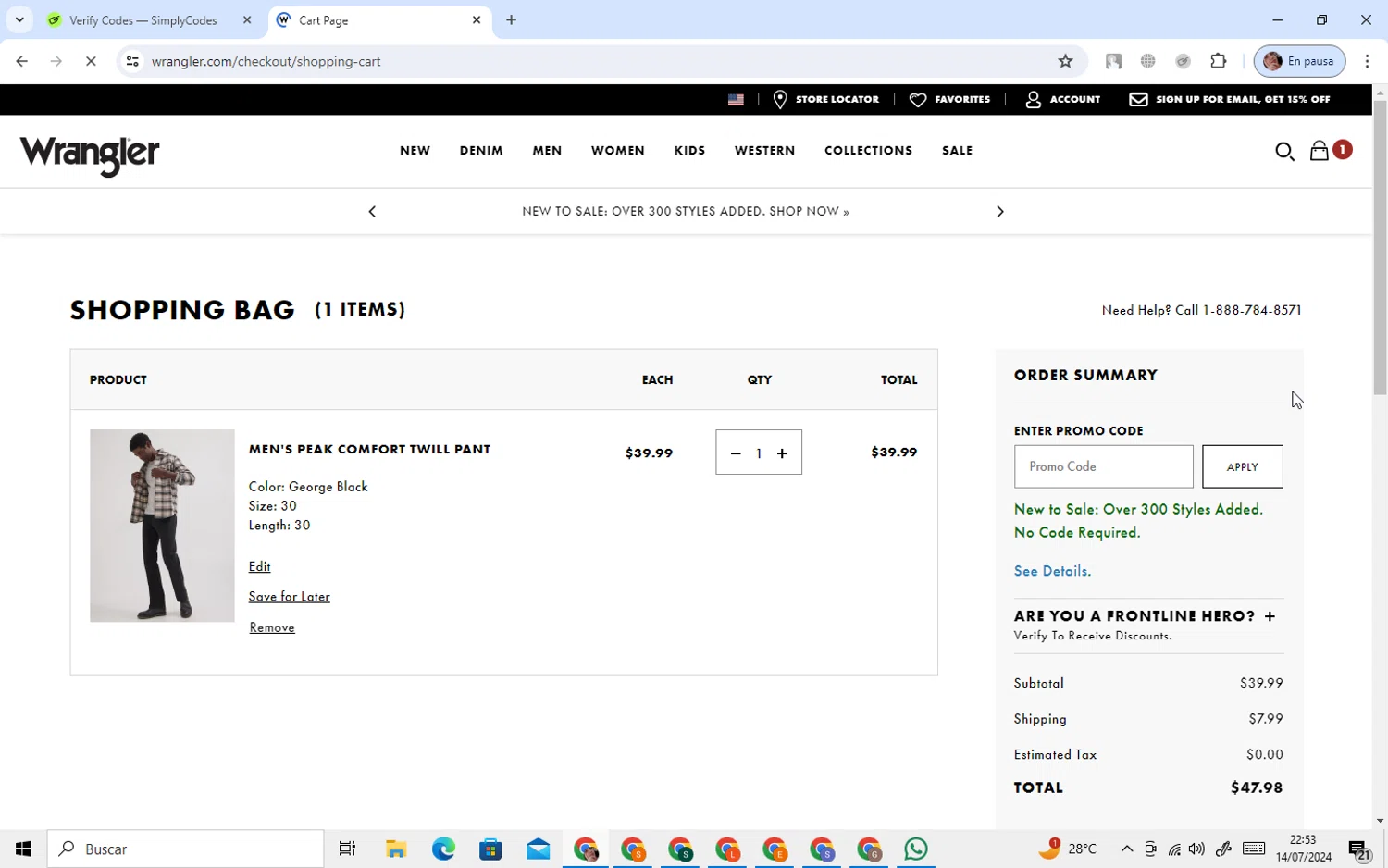This screenshot has width=1388, height=868.
Task: Open Mail app from taskbar
Action: [x=538, y=849]
